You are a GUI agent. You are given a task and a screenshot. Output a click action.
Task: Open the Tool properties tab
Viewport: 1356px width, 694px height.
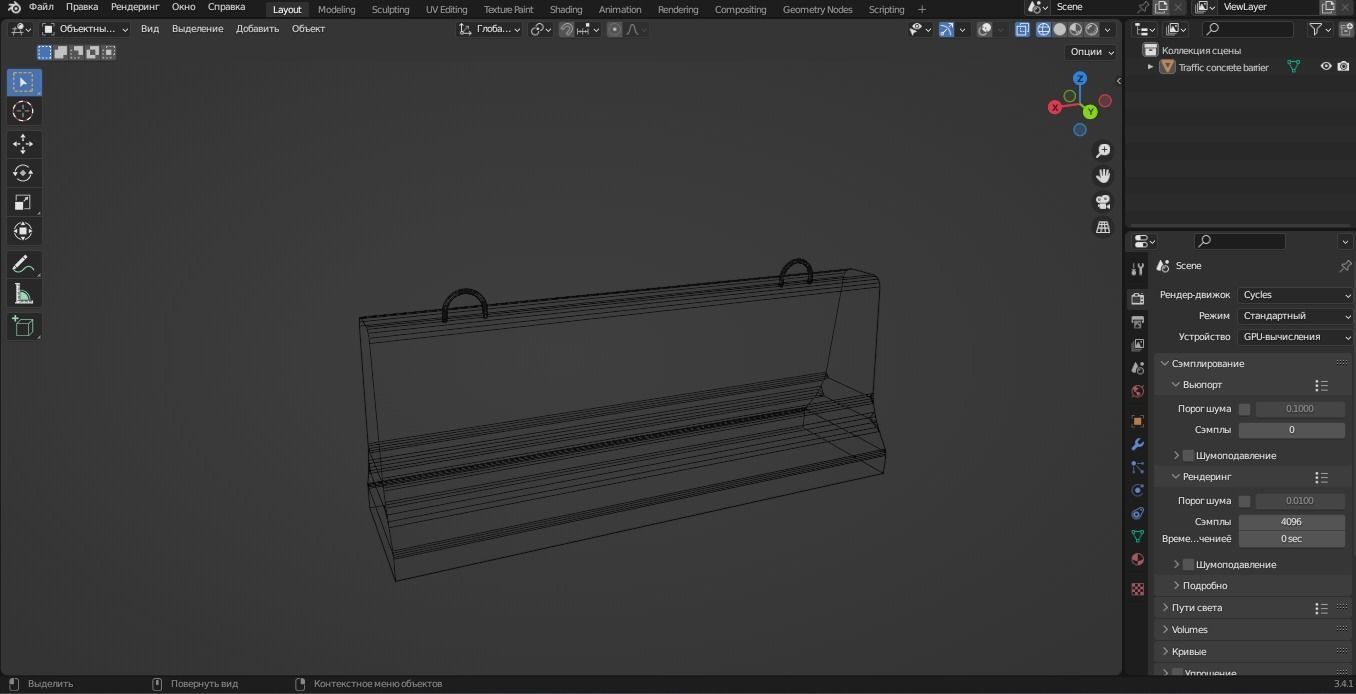coord(1137,269)
